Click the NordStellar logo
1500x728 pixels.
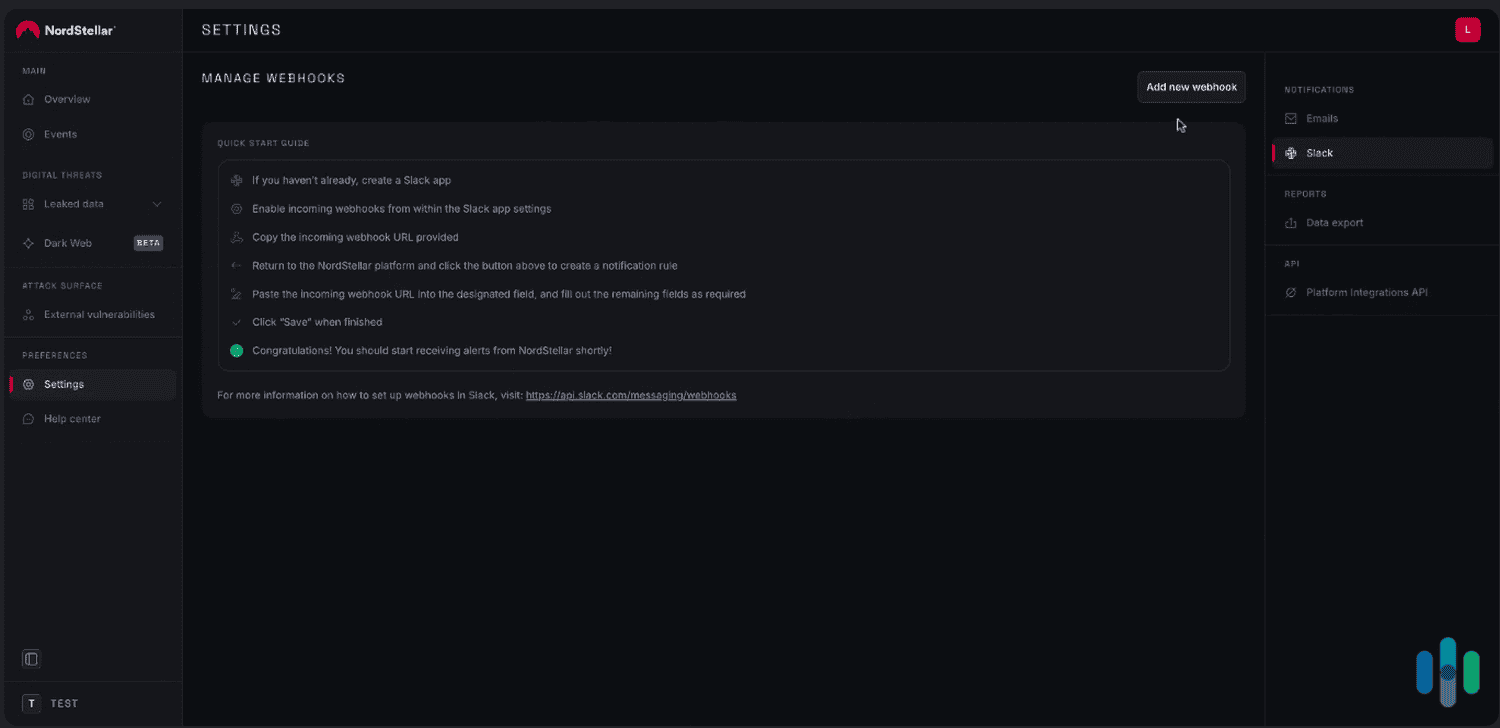coord(66,30)
